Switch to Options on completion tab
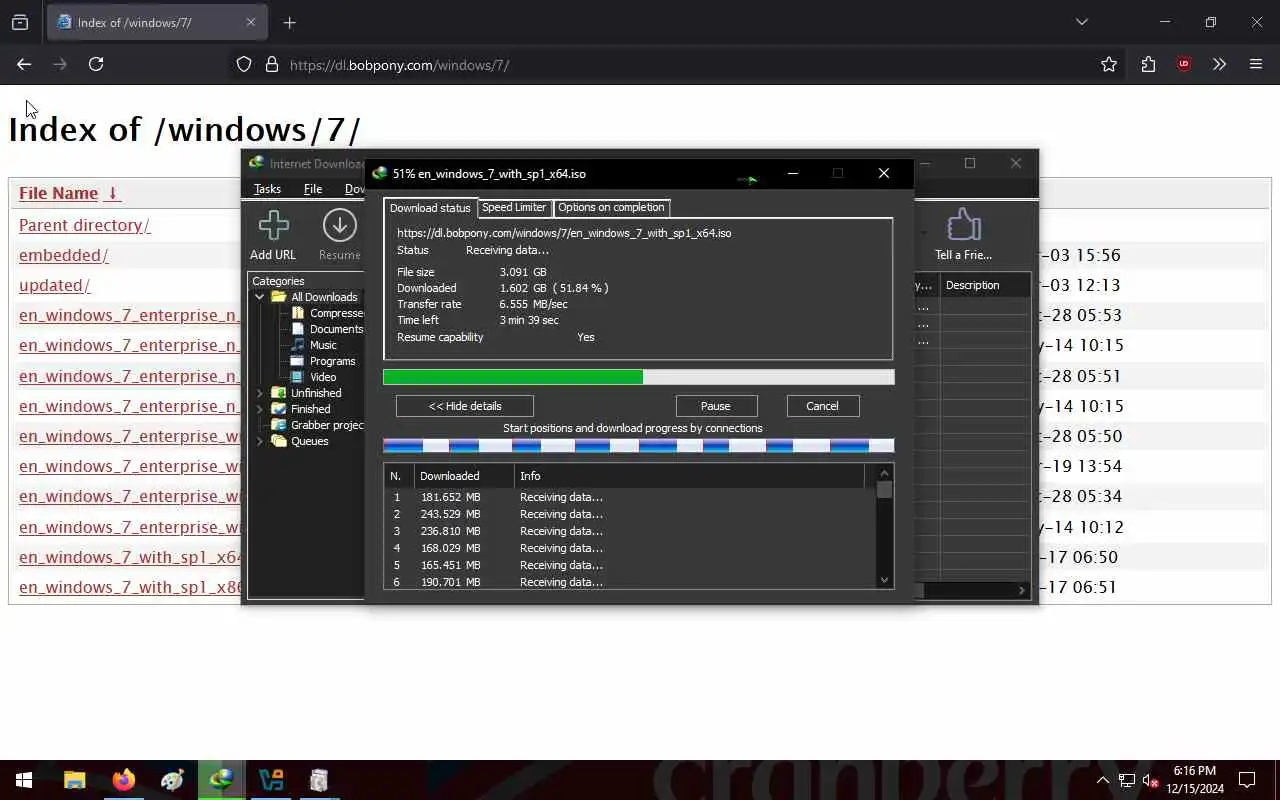The image size is (1280, 800). tap(611, 207)
